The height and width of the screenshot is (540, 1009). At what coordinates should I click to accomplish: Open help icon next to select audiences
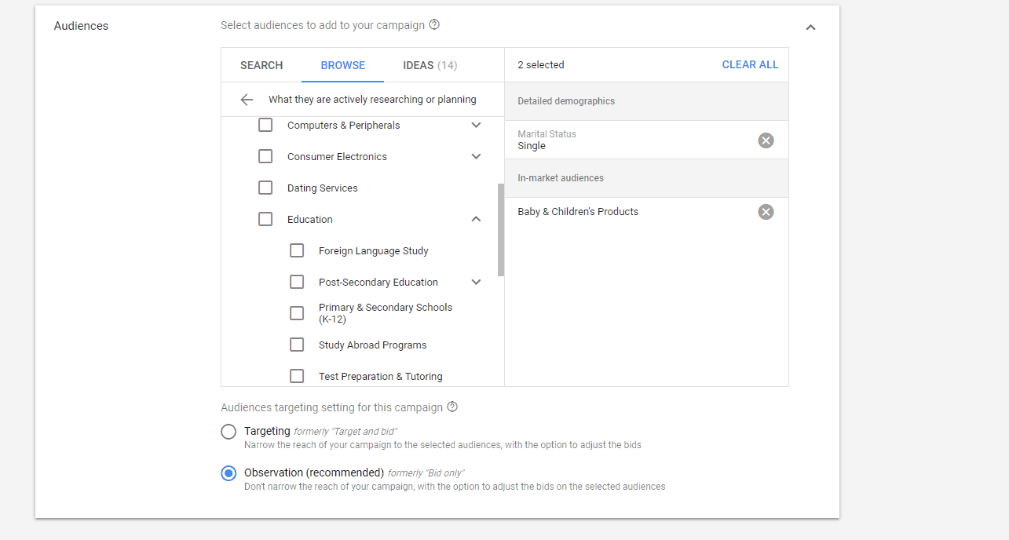point(434,24)
